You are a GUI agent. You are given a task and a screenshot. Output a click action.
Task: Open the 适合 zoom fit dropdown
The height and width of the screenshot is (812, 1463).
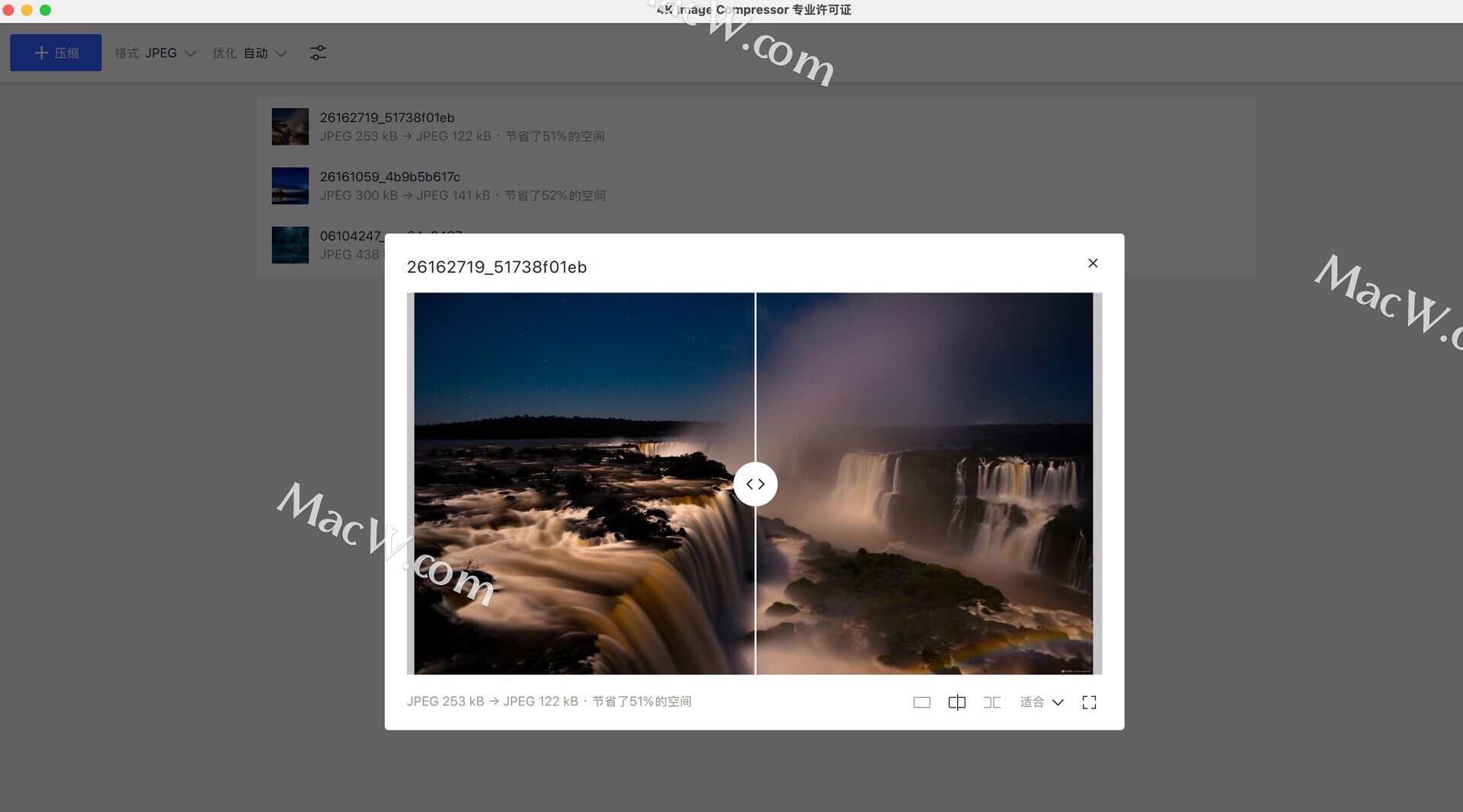point(1042,702)
